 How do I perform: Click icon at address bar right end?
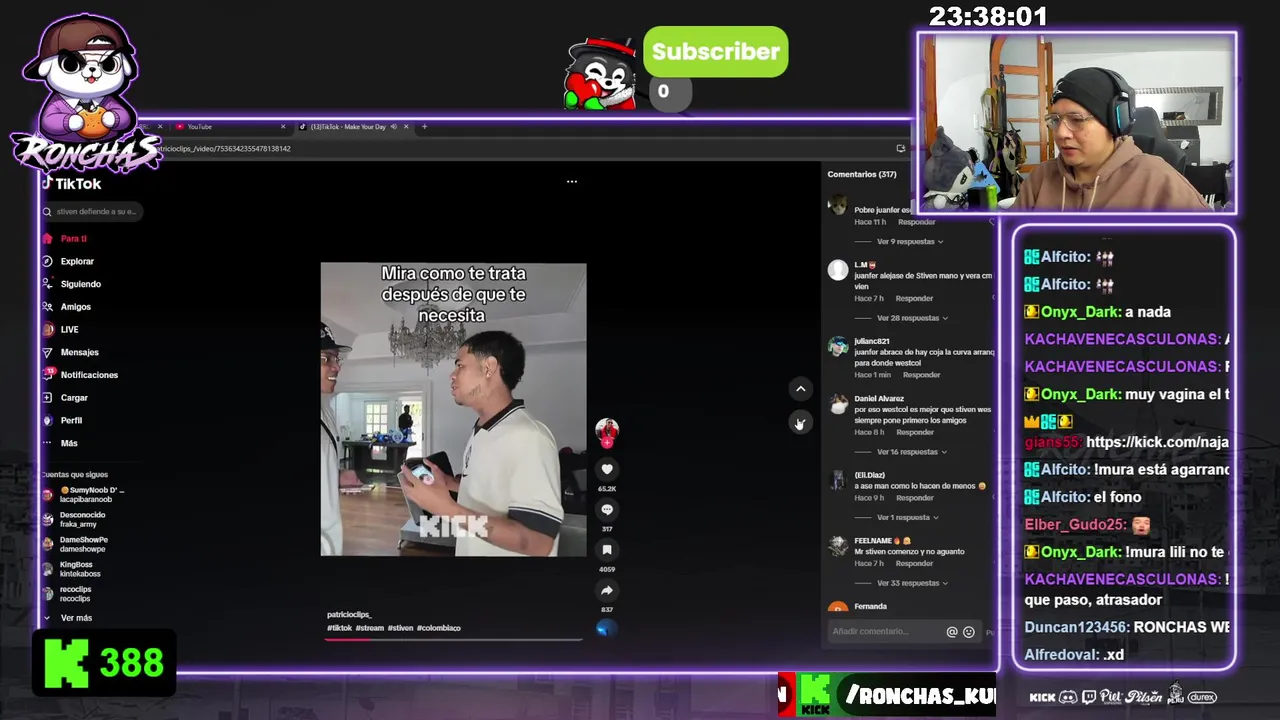coord(900,149)
